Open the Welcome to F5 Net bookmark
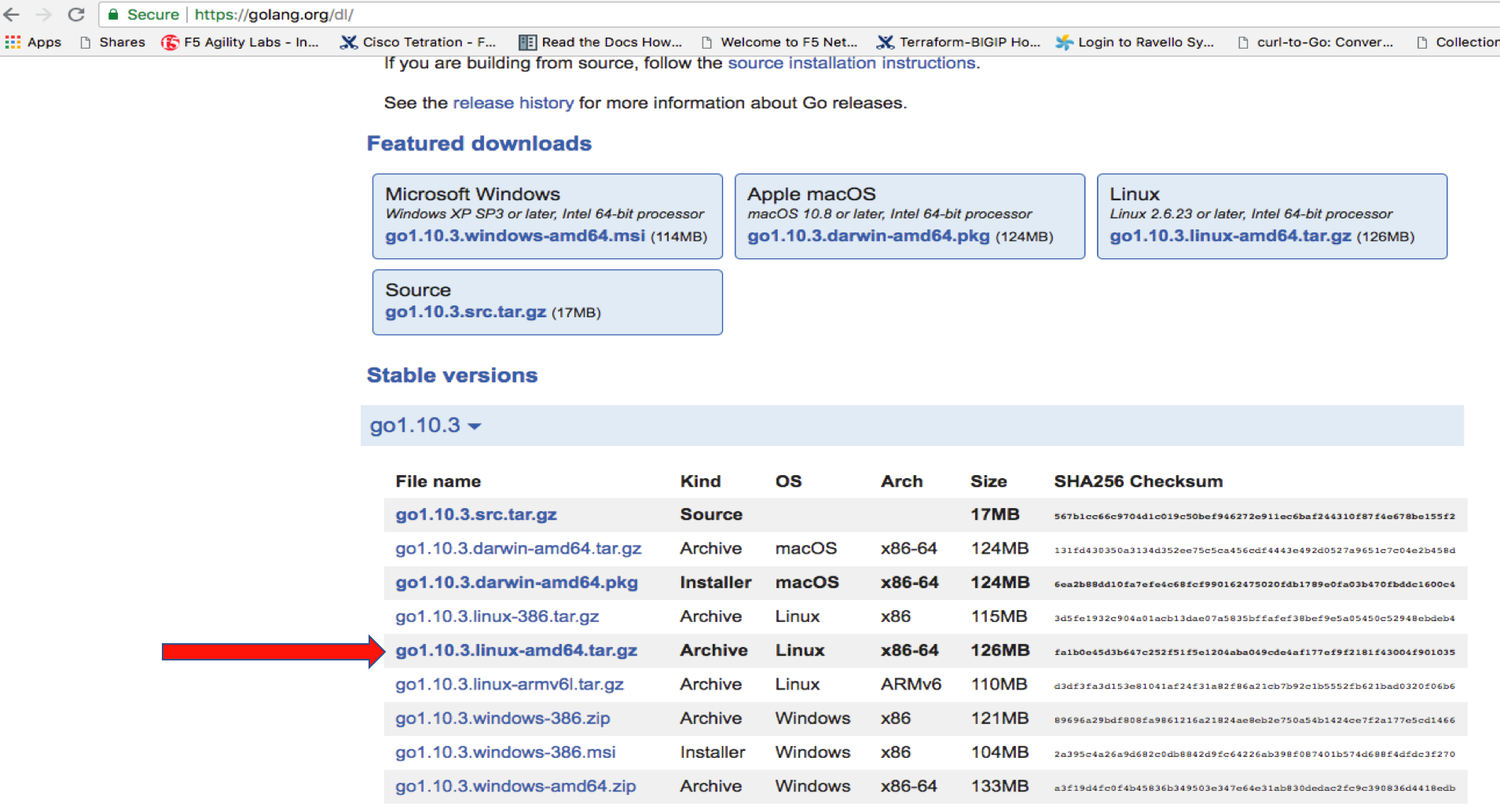The width and height of the screenshot is (1500, 812). pyautogui.click(x=779, y=42)
